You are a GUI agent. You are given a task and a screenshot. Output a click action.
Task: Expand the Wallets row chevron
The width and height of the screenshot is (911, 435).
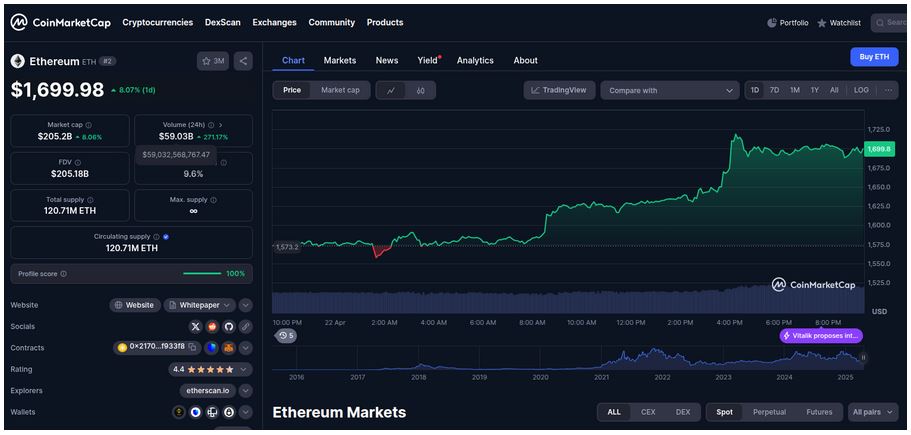(245, 412)
